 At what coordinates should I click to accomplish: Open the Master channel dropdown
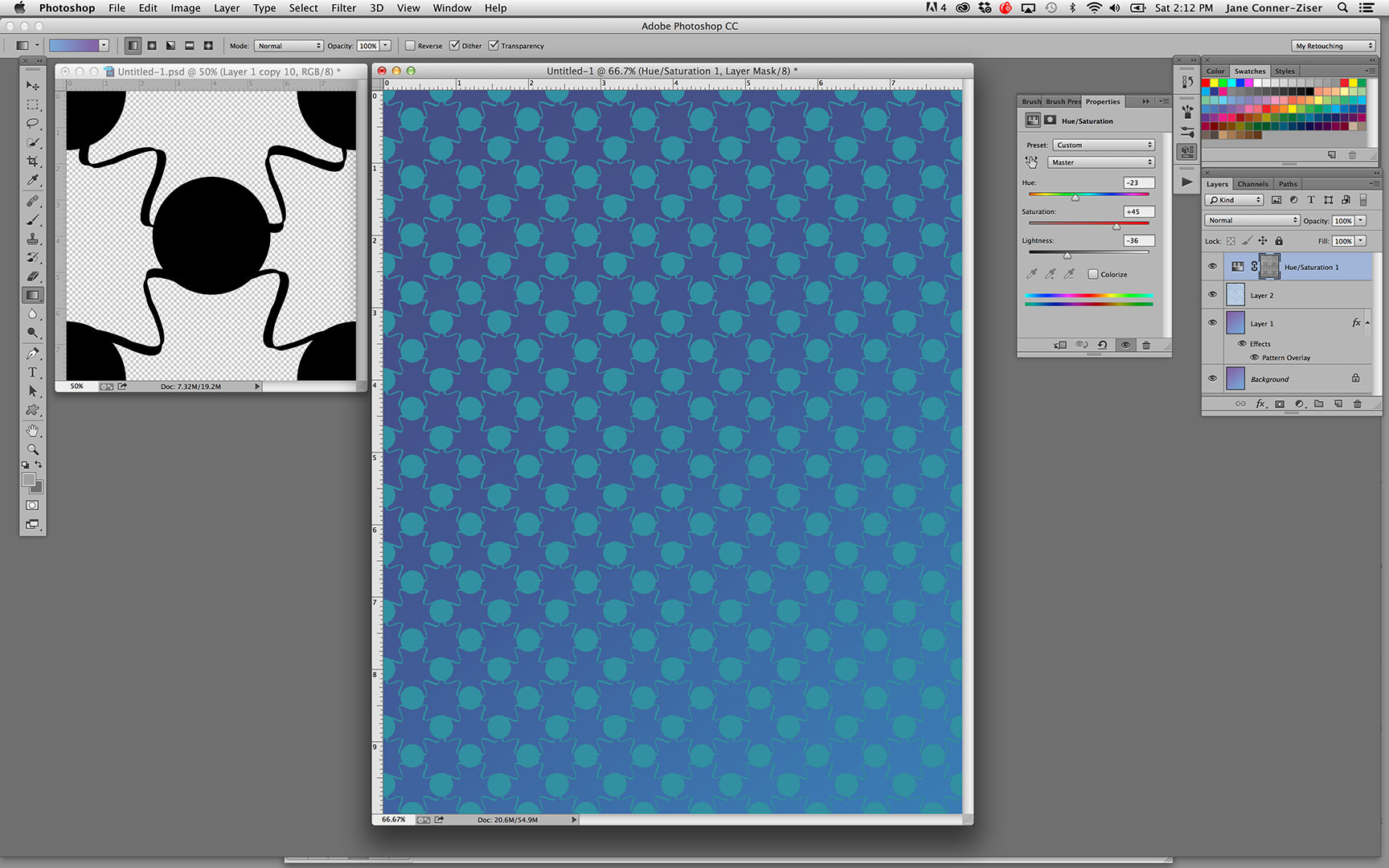click(x=1101, y=162)
